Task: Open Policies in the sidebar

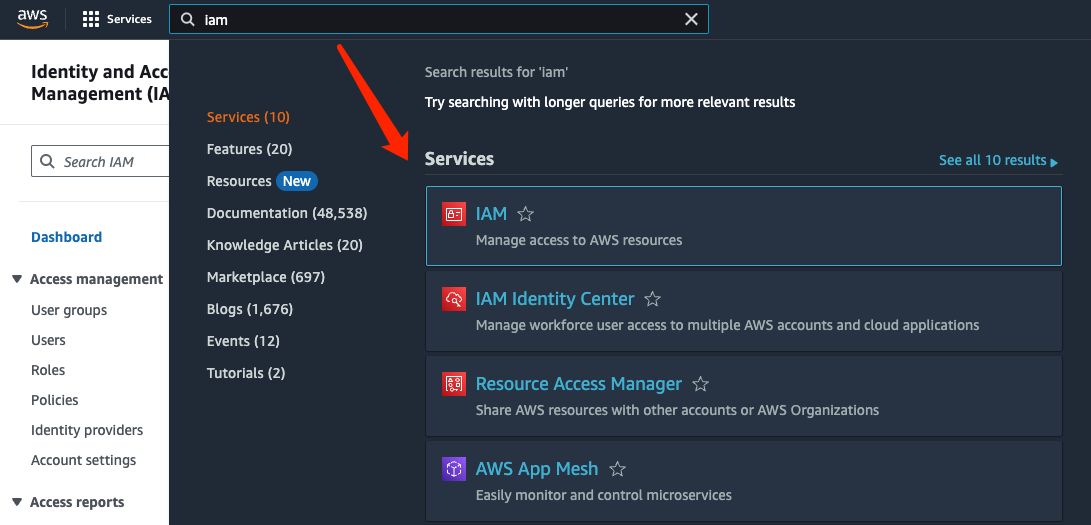Action: click(54, 400)
